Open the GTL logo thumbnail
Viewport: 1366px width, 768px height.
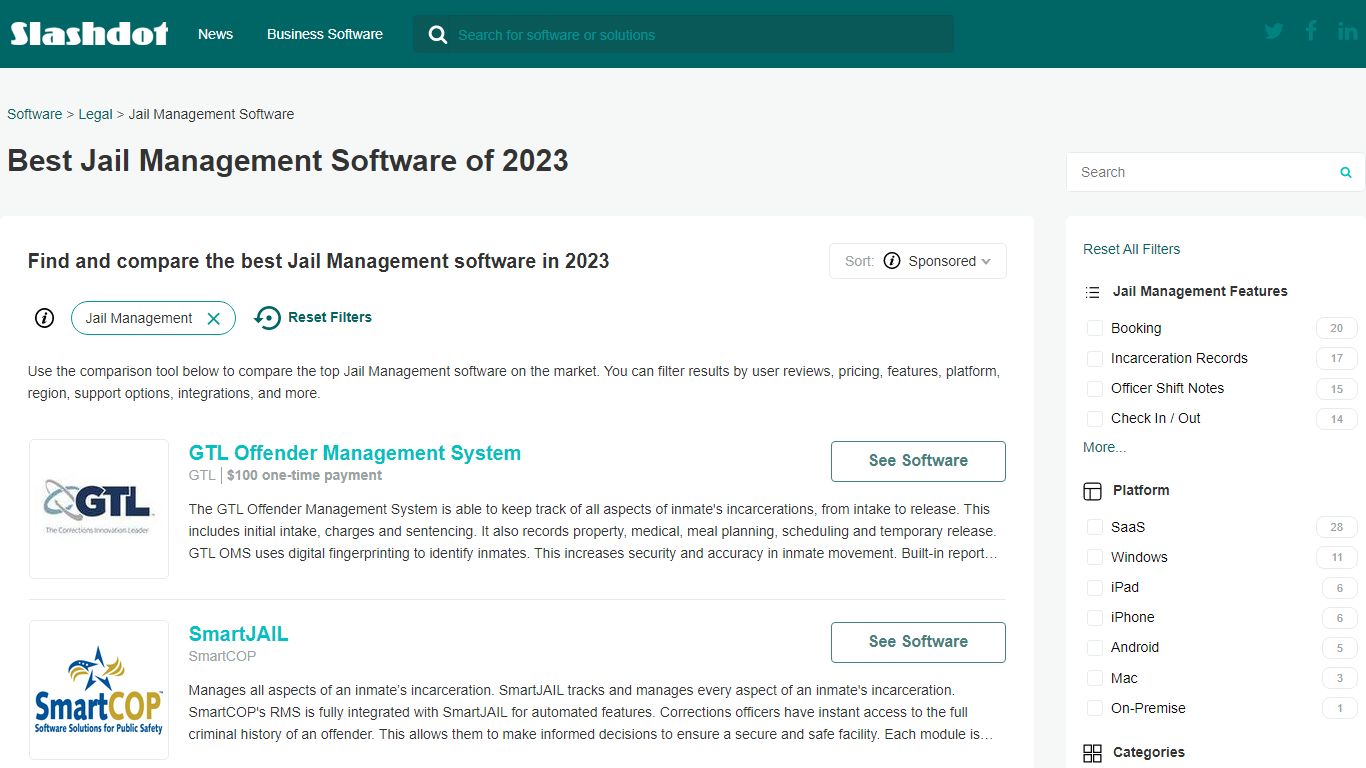99,509
